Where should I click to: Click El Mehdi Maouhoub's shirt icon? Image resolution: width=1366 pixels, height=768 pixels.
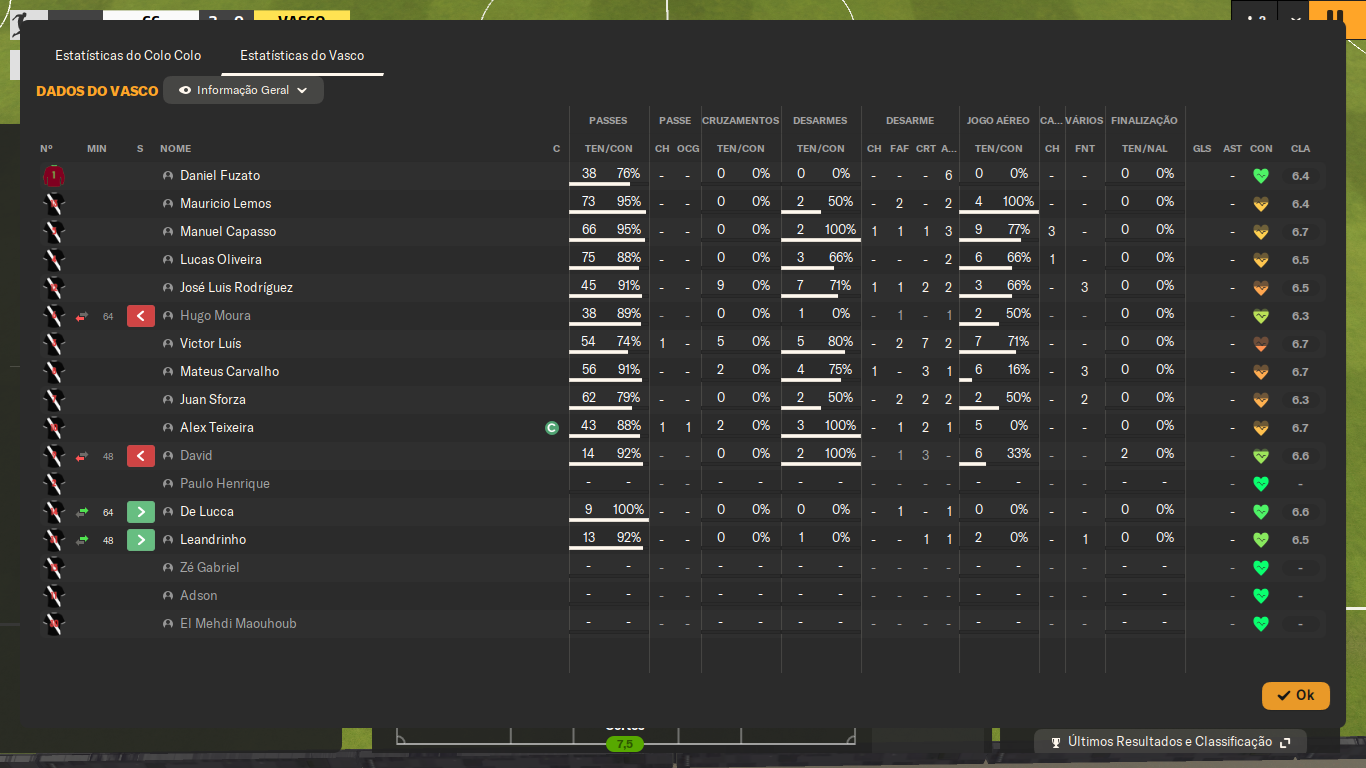click(54, 624)
